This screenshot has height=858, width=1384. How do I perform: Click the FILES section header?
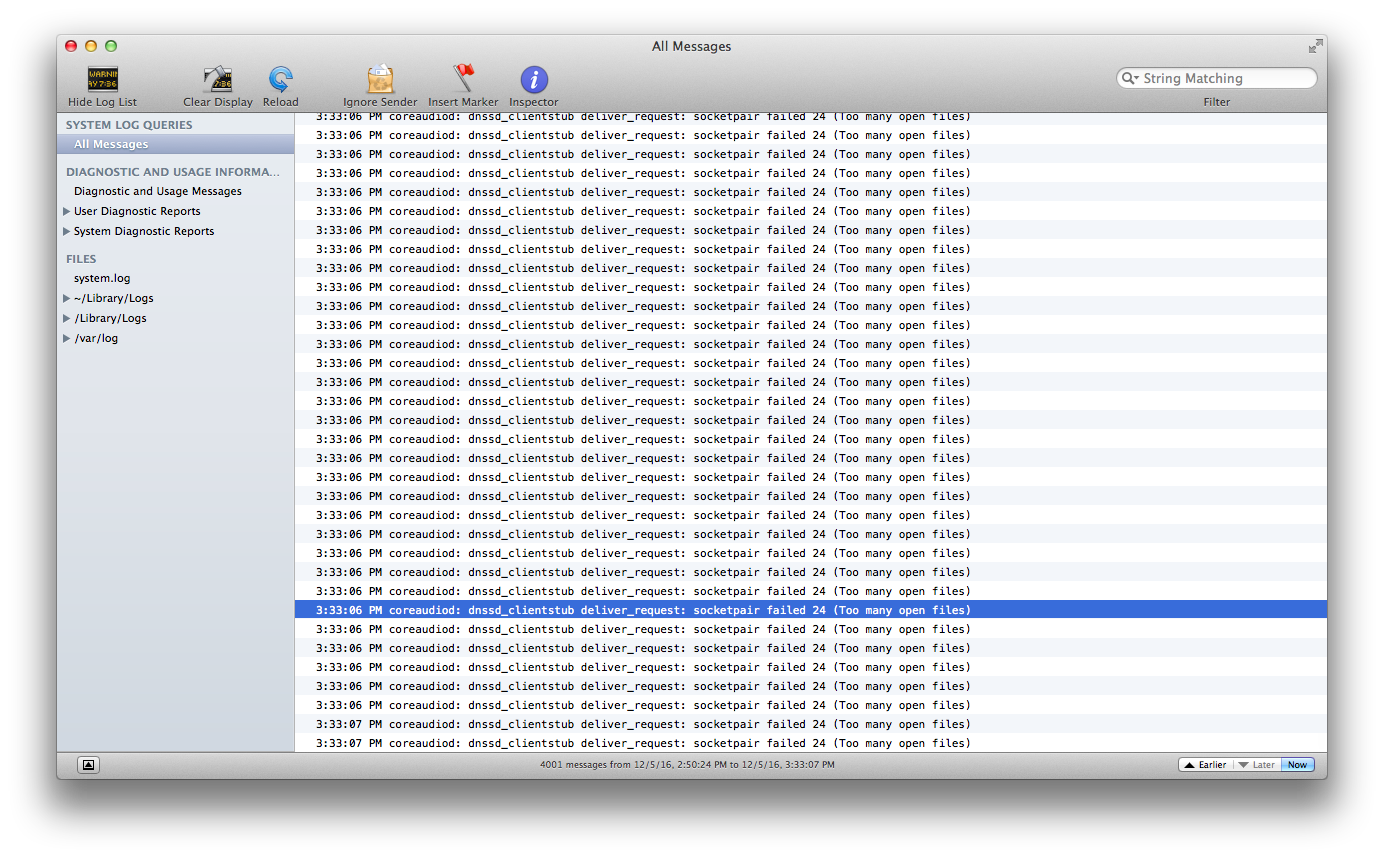[81, 259]
